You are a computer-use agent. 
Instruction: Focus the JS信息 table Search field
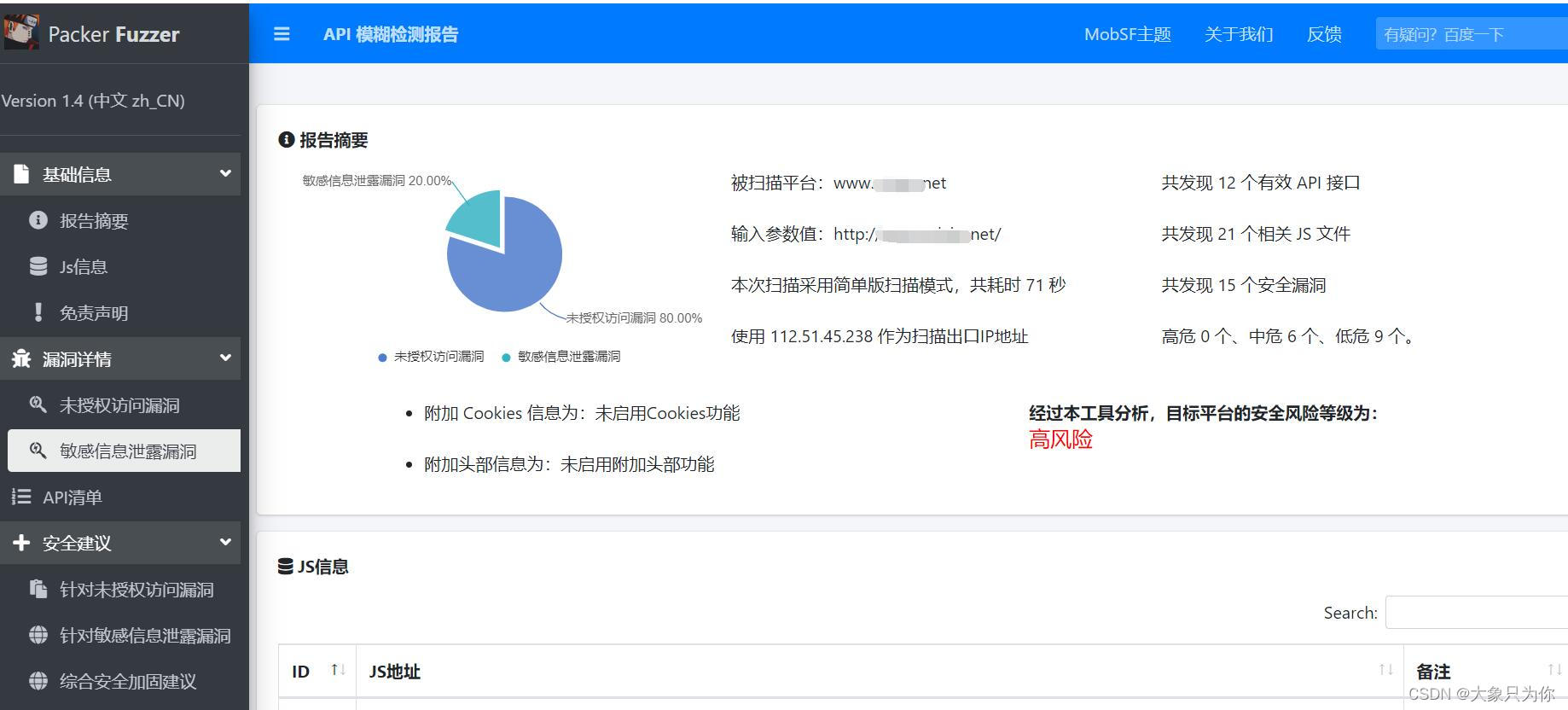click(x=1477, y=612)
